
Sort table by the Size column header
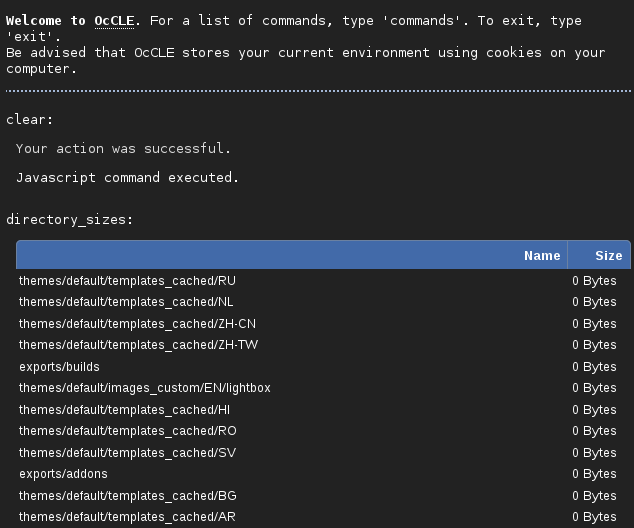coord(608,255)
